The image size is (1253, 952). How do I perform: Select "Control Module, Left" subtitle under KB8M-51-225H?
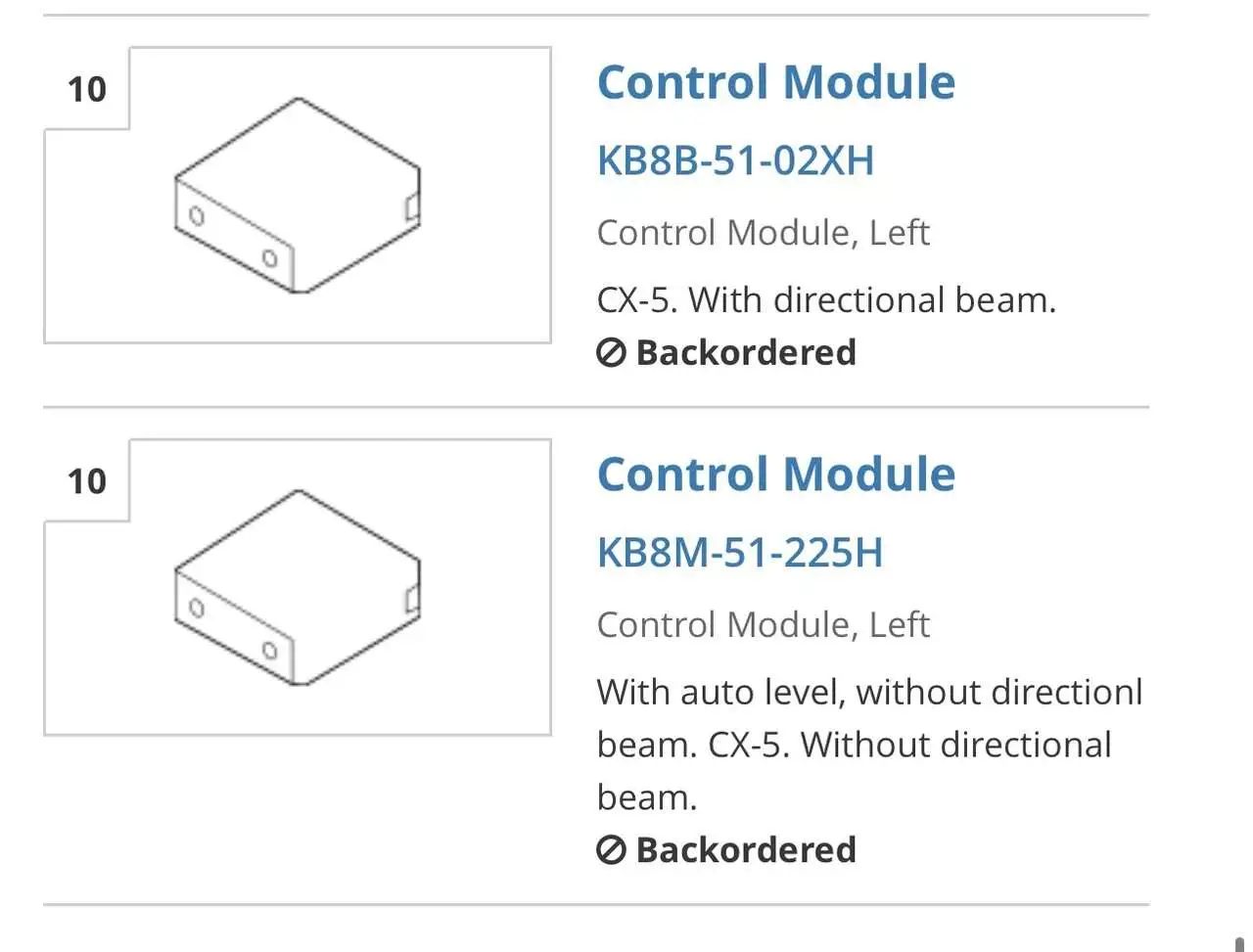[x=763, y=625]
